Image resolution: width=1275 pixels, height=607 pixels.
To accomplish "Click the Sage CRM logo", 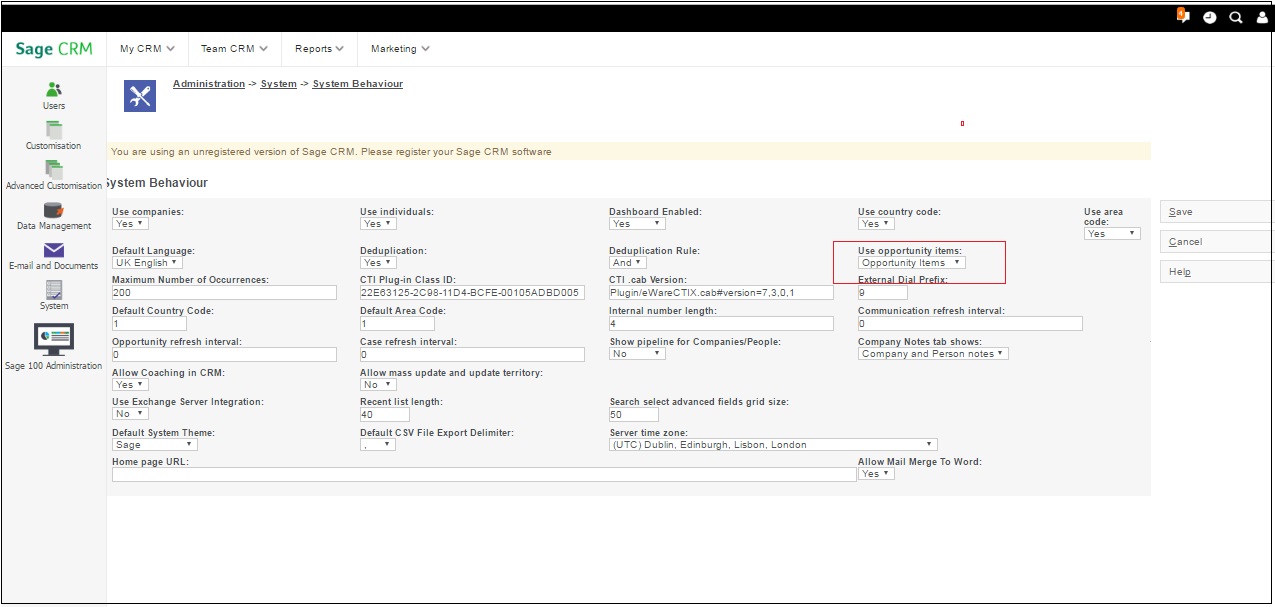I will pos(54,49).
